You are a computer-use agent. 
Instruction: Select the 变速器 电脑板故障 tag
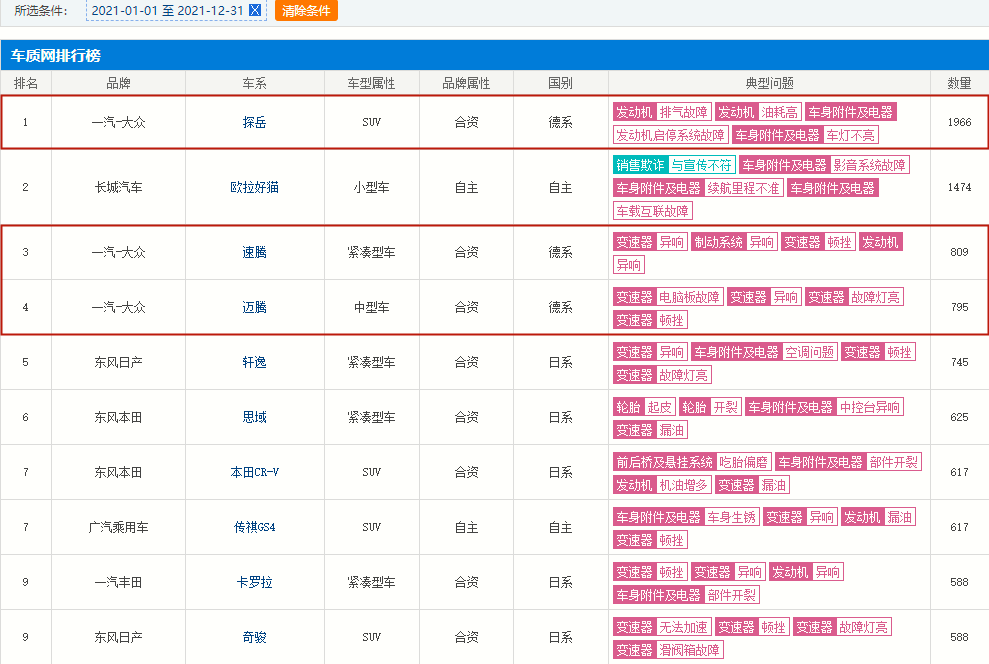pyautogui.click(x=668, y=297)
